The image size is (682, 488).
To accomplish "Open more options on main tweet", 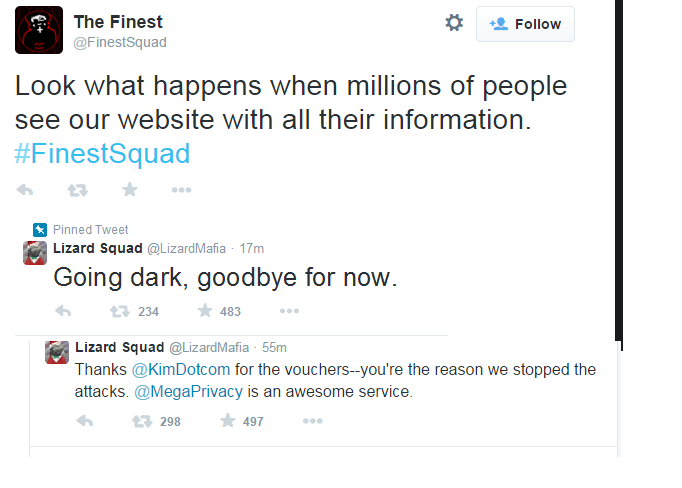I will (181, 190).
